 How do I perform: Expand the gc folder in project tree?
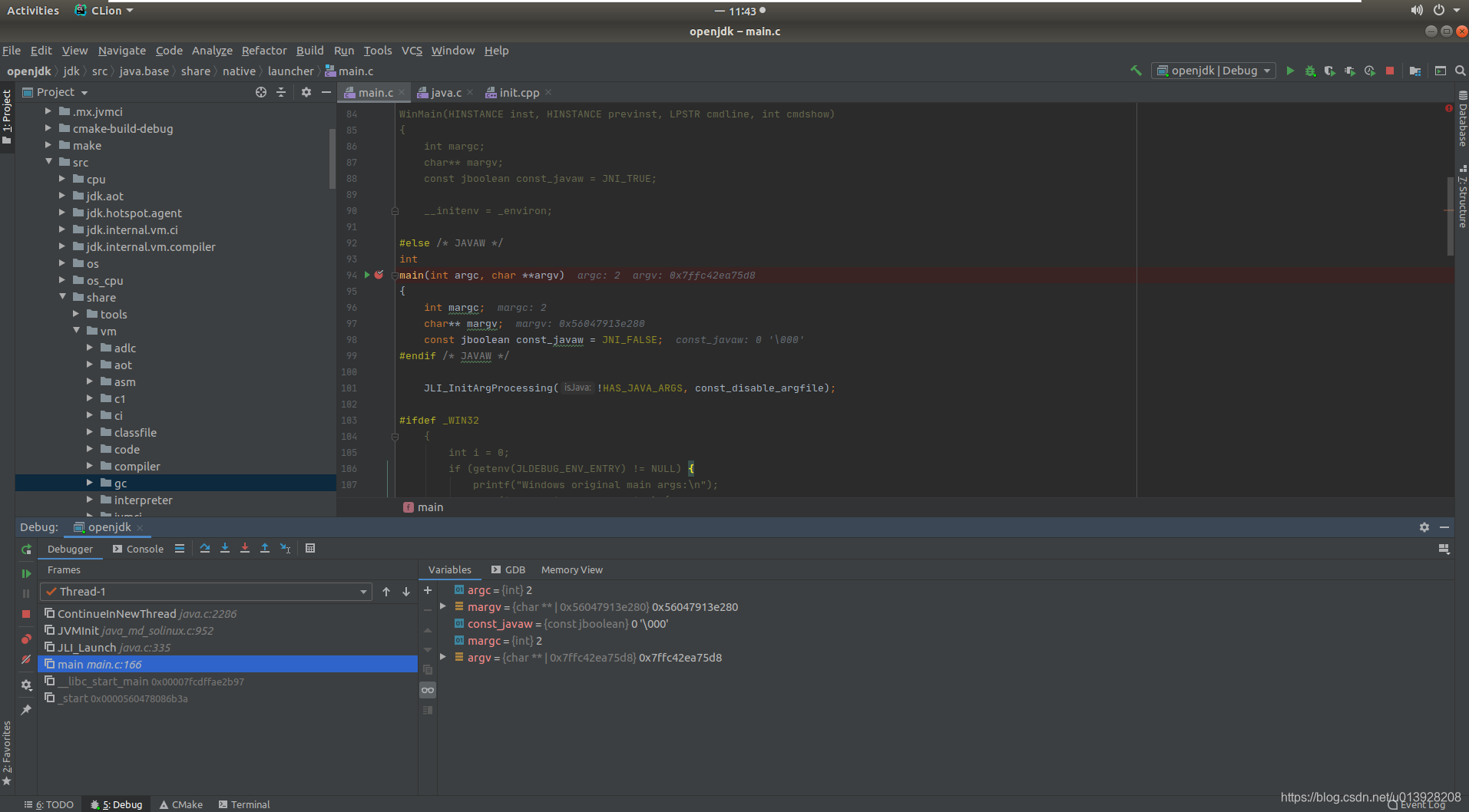(x=89, y=483)
